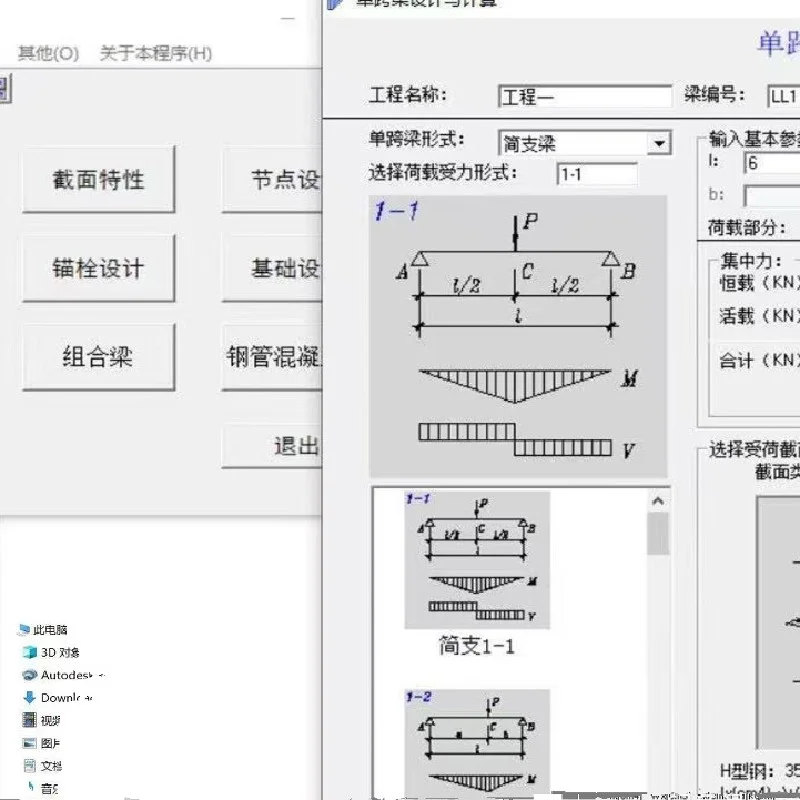Click the 节点设计 button
This screenshot has width=800, height=800.
(272, 179)
